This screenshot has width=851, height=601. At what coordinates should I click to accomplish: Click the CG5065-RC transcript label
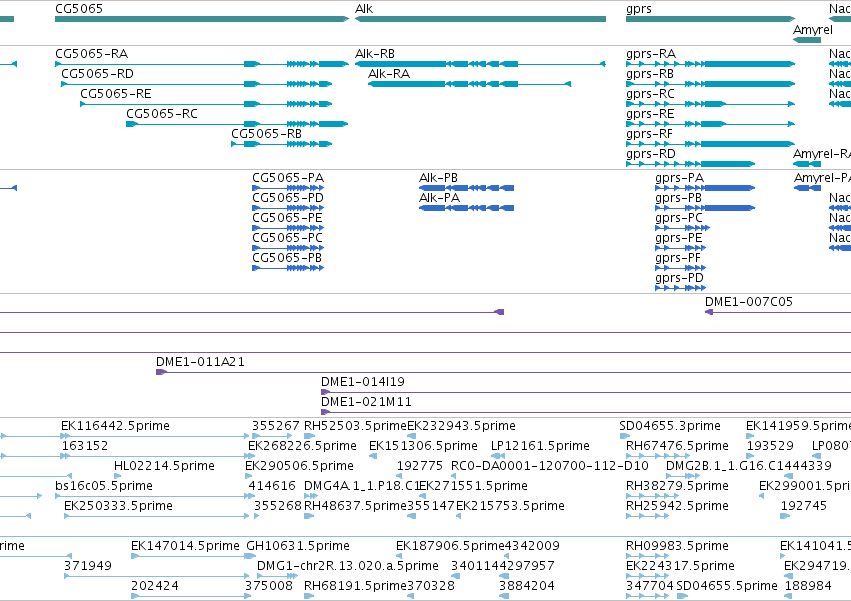point(162,114)
